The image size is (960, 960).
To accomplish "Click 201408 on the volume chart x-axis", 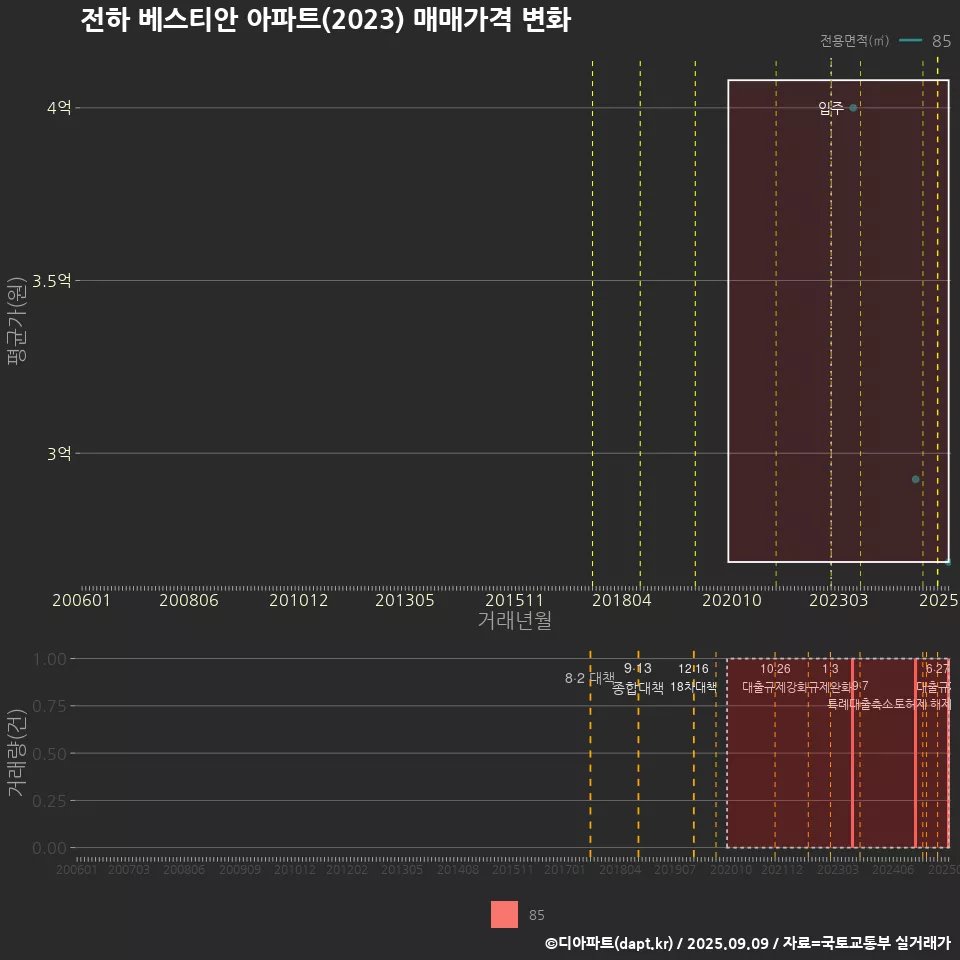I will (x=457, y=869).
